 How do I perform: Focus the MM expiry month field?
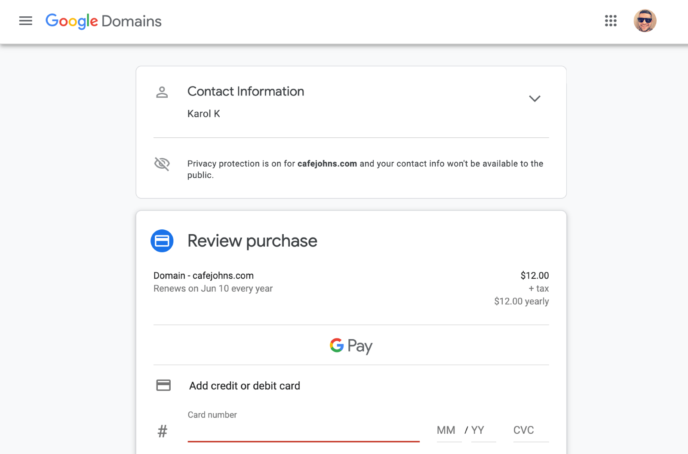449,430
